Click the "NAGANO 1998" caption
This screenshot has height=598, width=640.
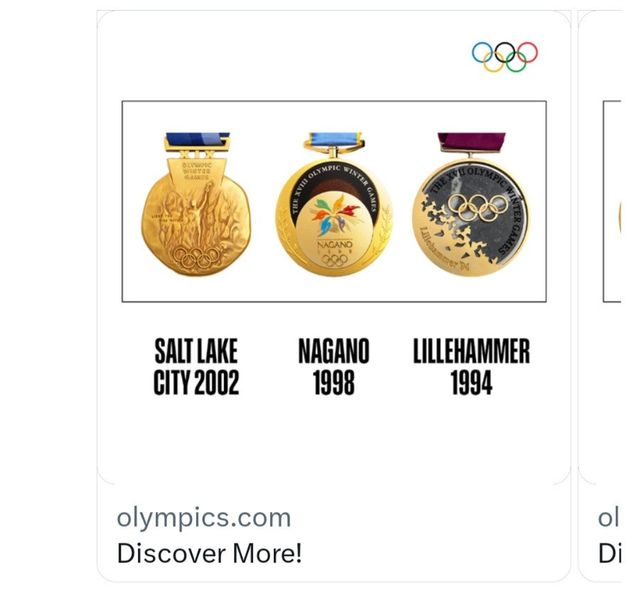[x=334, y=367]
